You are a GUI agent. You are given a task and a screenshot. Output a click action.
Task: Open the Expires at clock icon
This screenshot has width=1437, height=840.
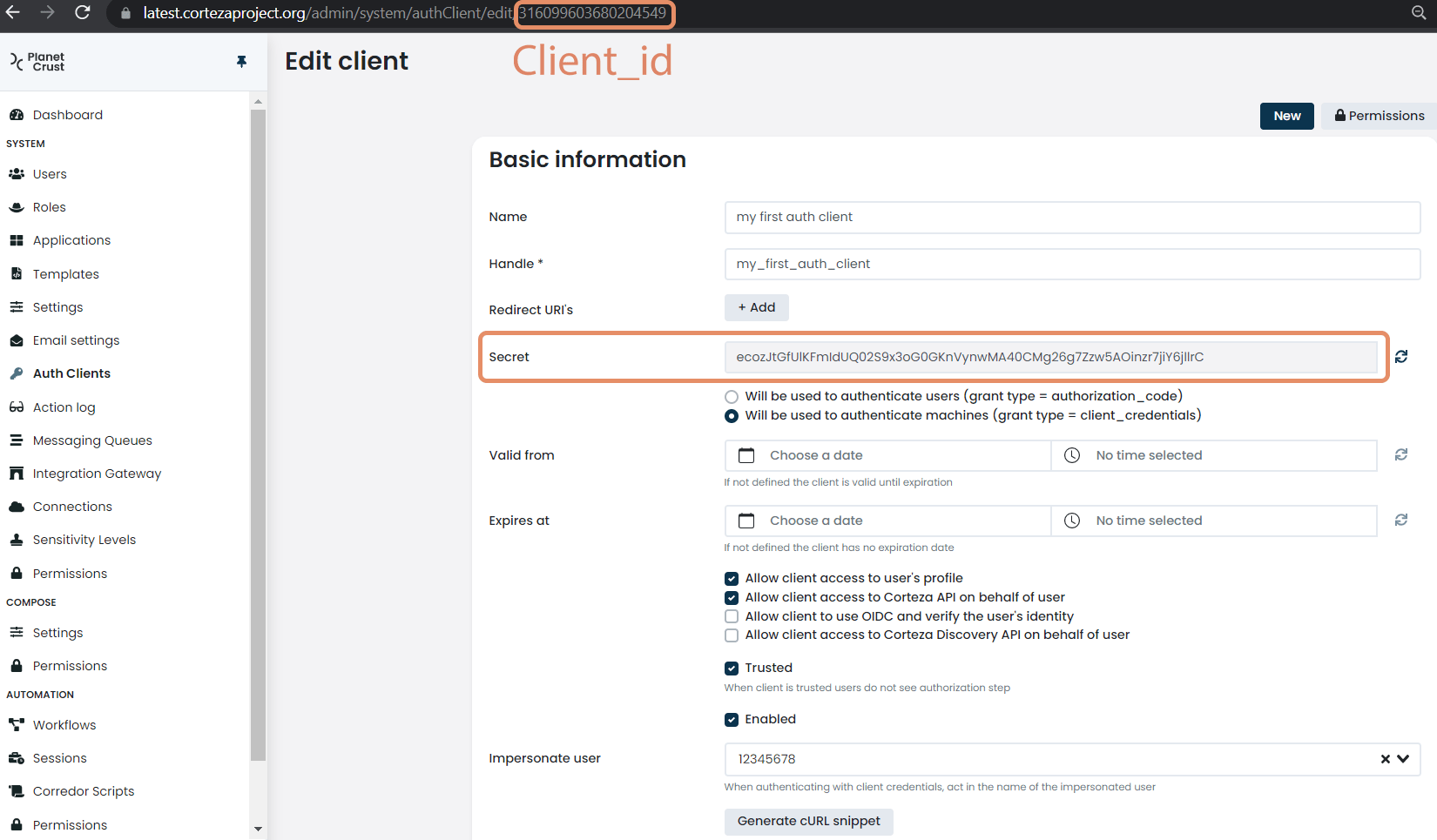pyautogui.click(x=1072, y=521)
